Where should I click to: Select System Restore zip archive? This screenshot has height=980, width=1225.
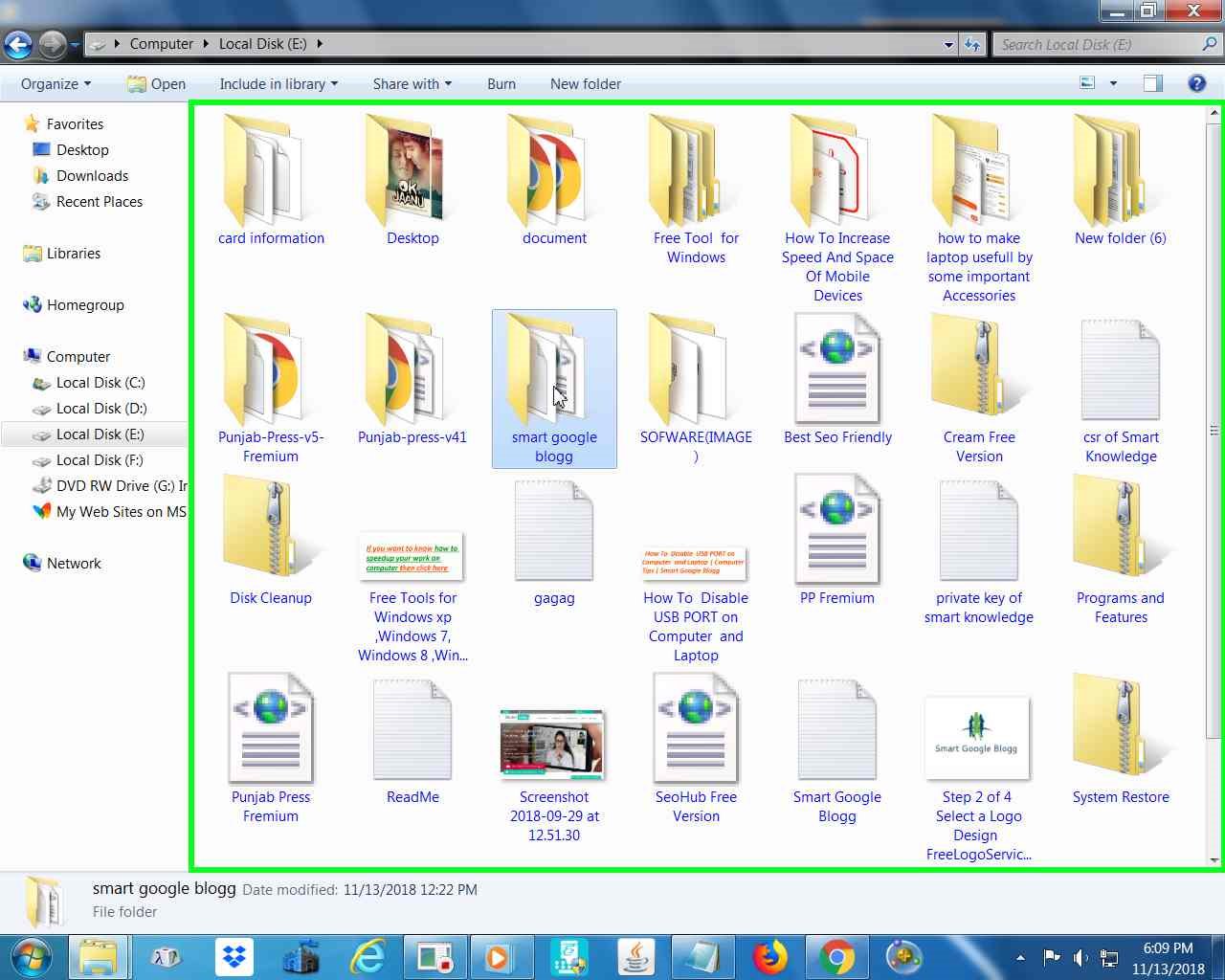pyautogui.click(x=1121, y=739)
